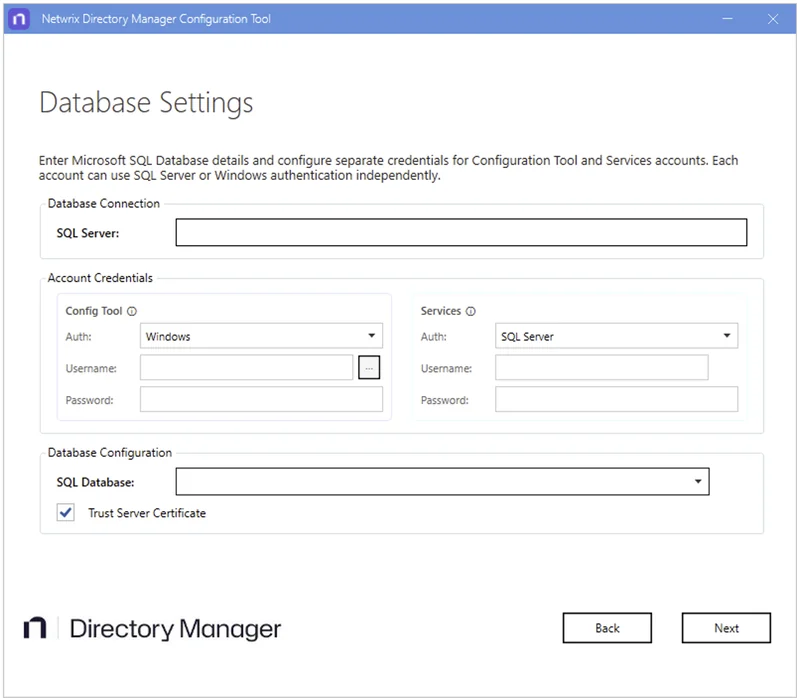Click the Trust Server Certificate label

(x=147, y=513)
